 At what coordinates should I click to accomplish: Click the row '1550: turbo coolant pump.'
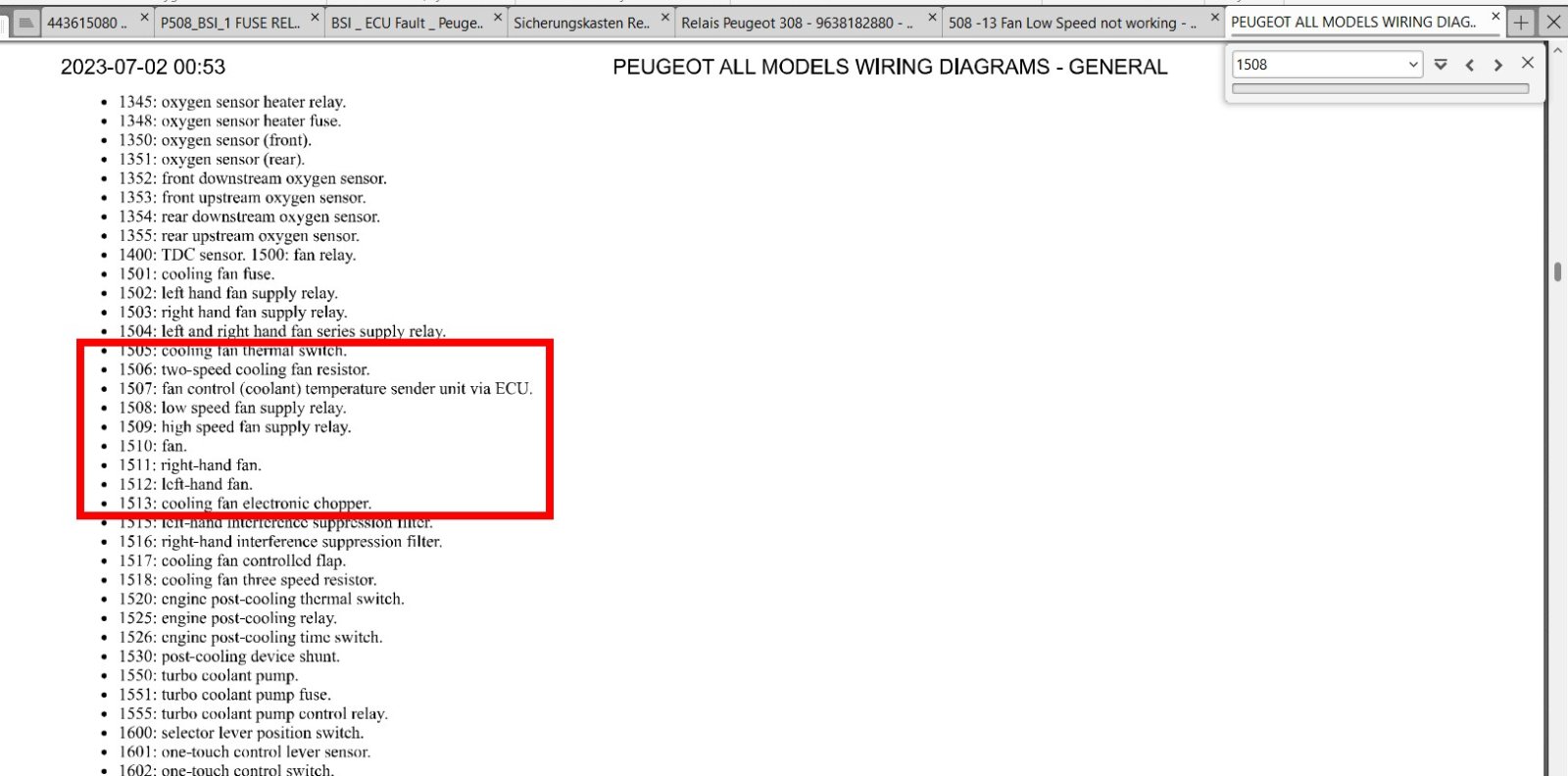[209, 675]
